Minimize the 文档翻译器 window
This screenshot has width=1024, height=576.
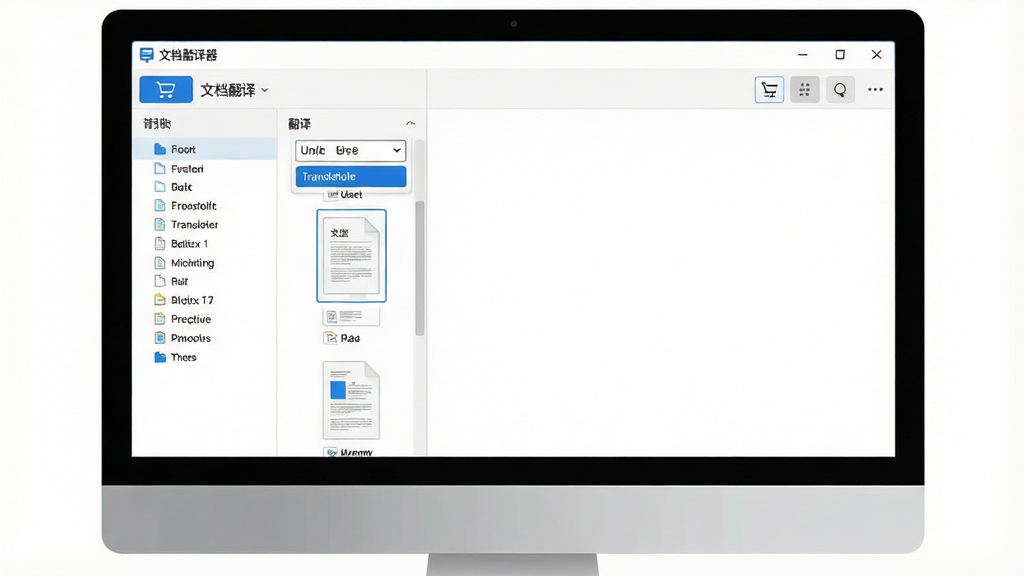803,55
